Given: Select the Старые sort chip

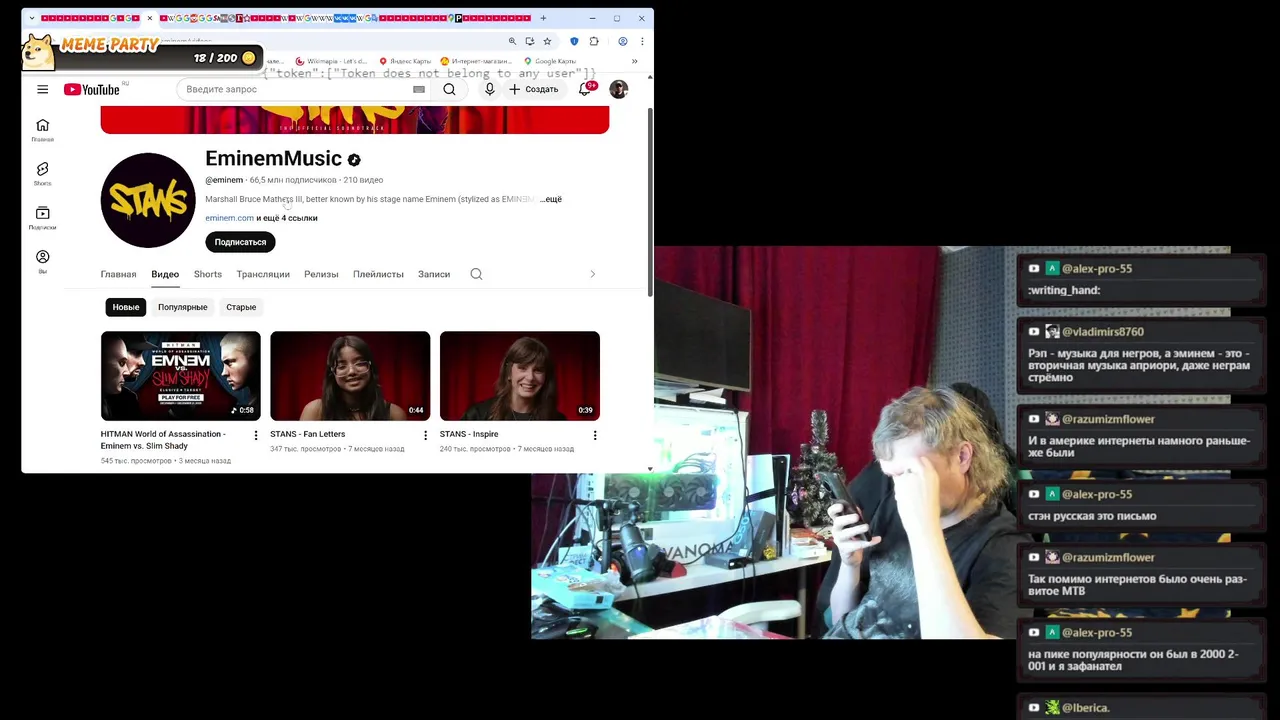Looking at the screenshot, I should [x=241, y=307].
